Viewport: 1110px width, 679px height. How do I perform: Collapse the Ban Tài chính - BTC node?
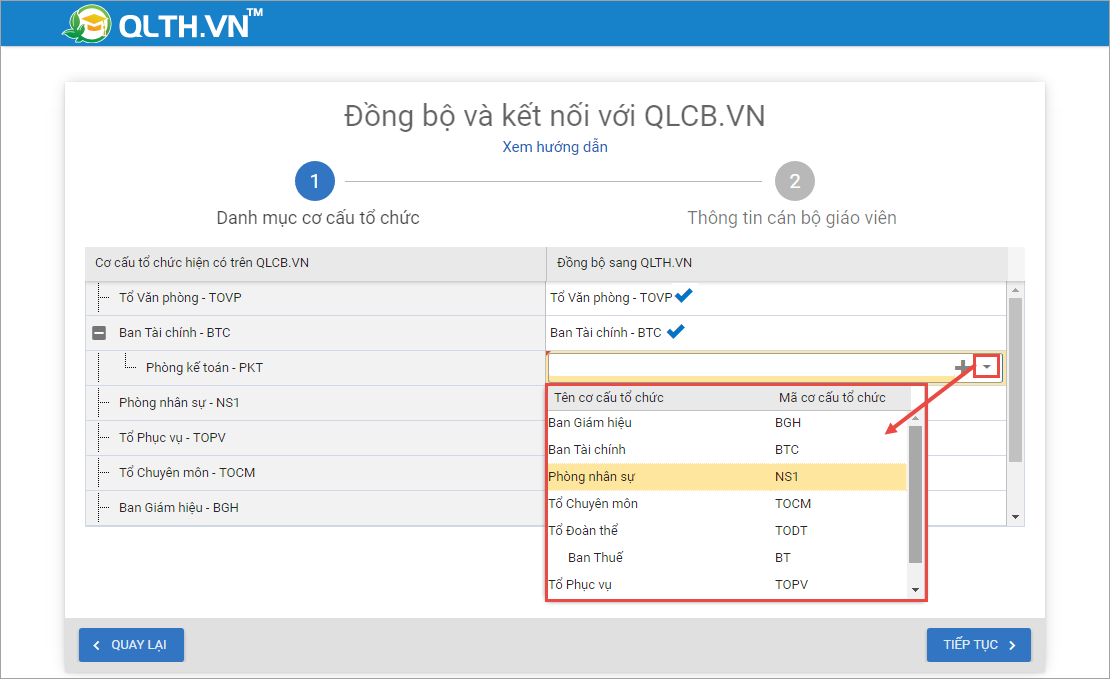pyautogui.click(x=99, y=332)
